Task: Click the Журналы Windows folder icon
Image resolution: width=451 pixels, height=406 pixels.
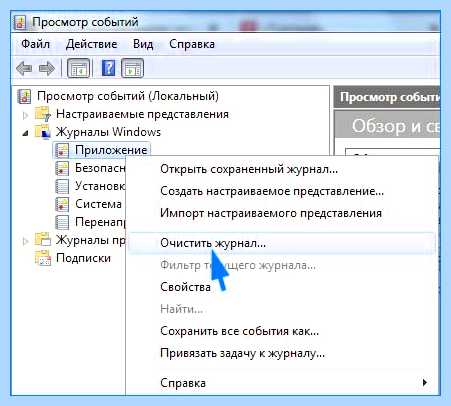Action: click(x=43, y=132)
